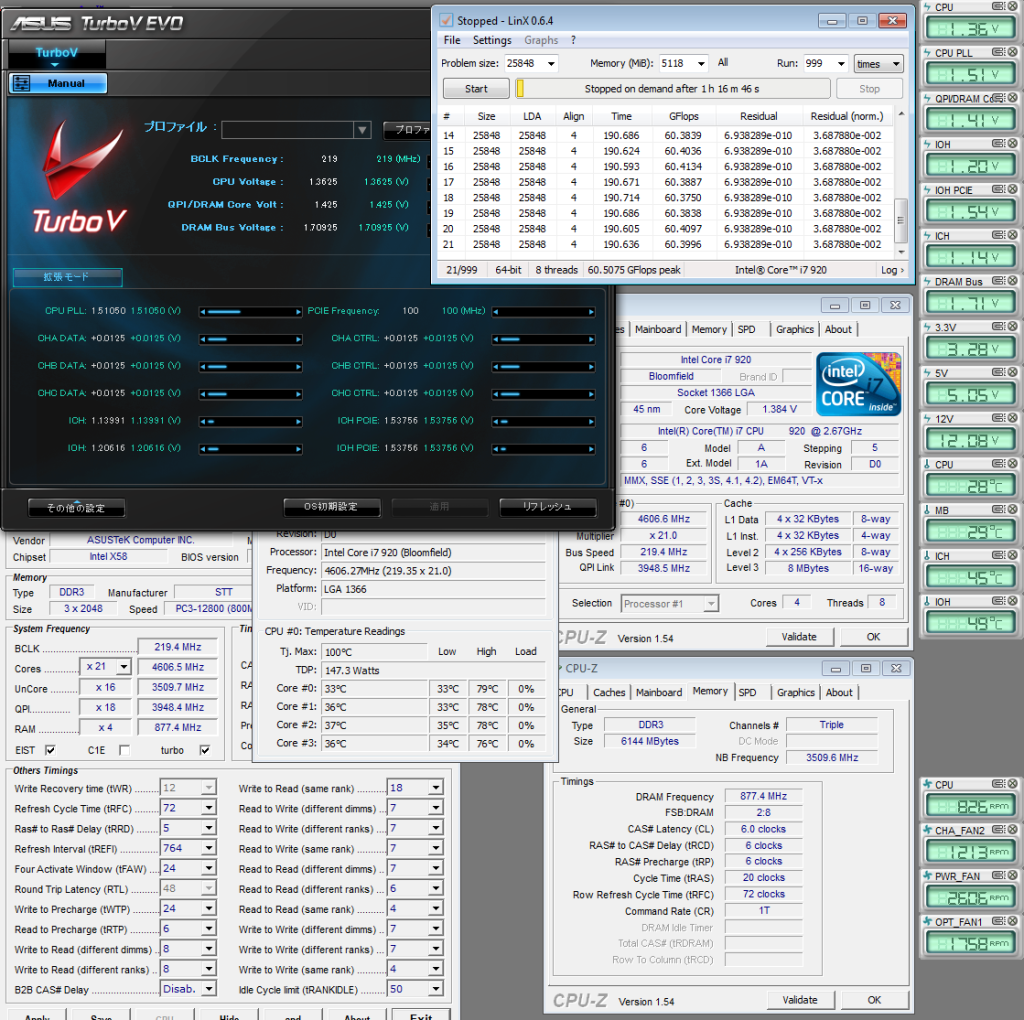Click the clip icon on IOH PCIE sensor
Viewport: 1024px width, 1020px height.
998,189
